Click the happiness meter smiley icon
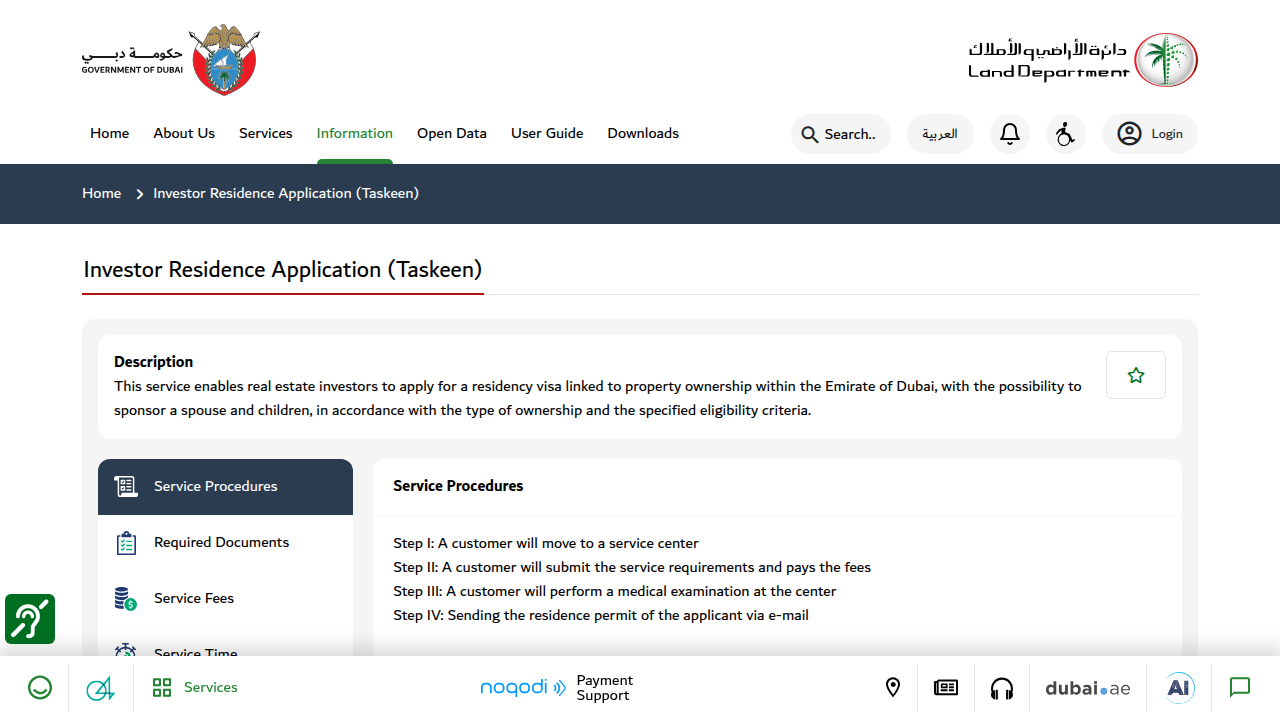 [40, 688]
